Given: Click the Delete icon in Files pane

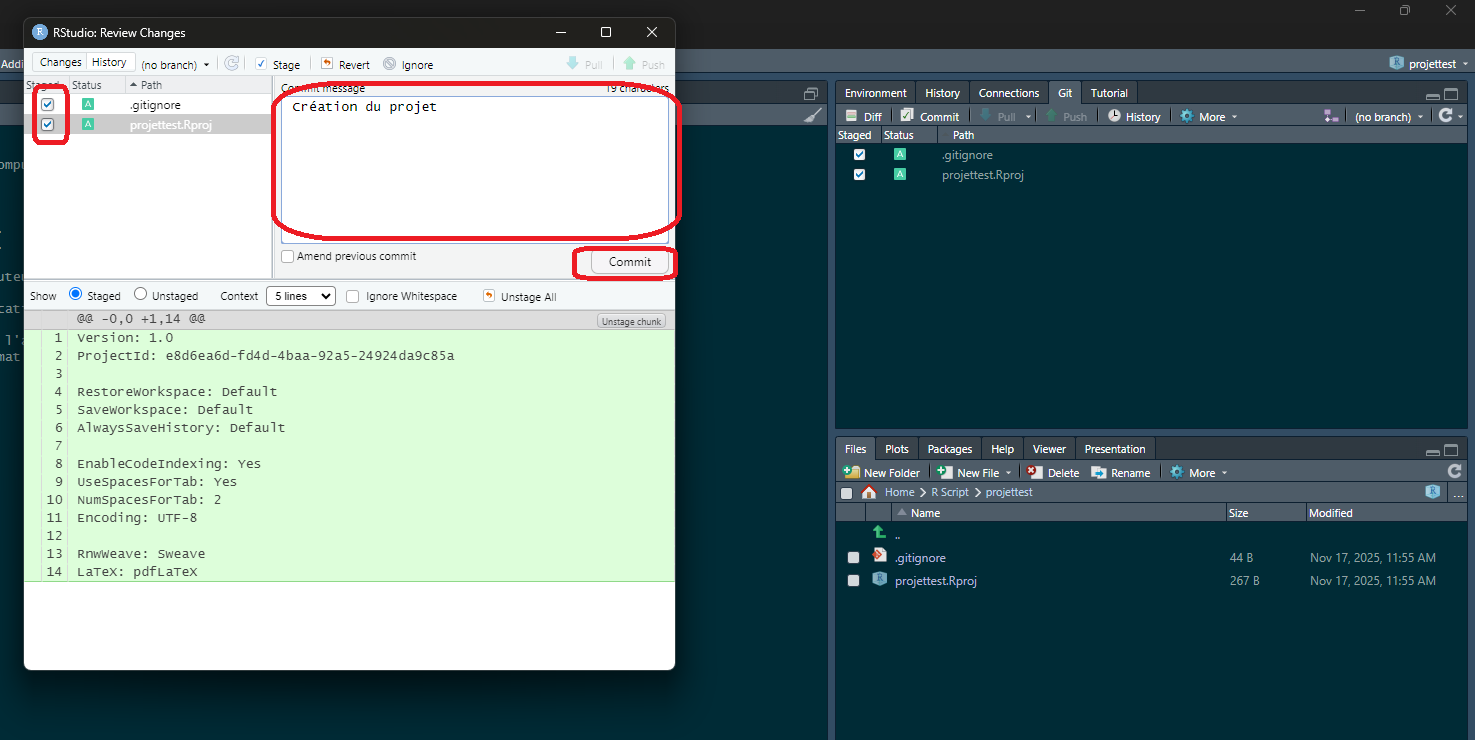Looking at the screenshot, I should [x=1035, y=472].
